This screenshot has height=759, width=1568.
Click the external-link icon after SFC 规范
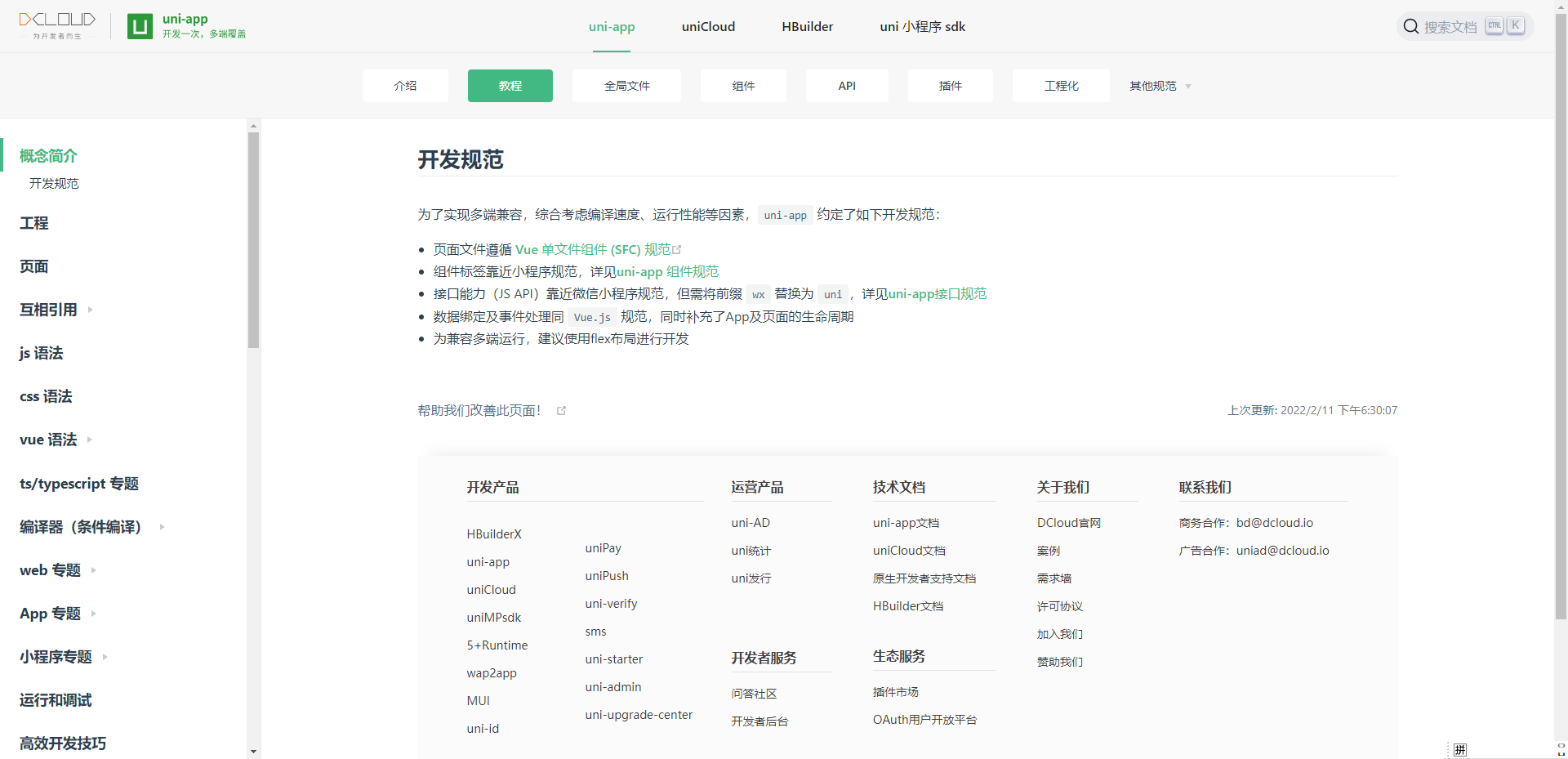[676, 249]
